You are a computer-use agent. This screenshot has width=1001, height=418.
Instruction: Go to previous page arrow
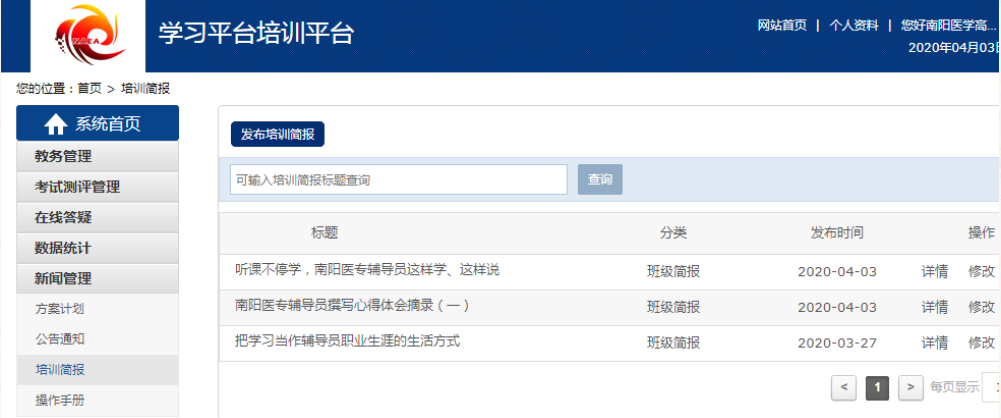click(844, 387)
